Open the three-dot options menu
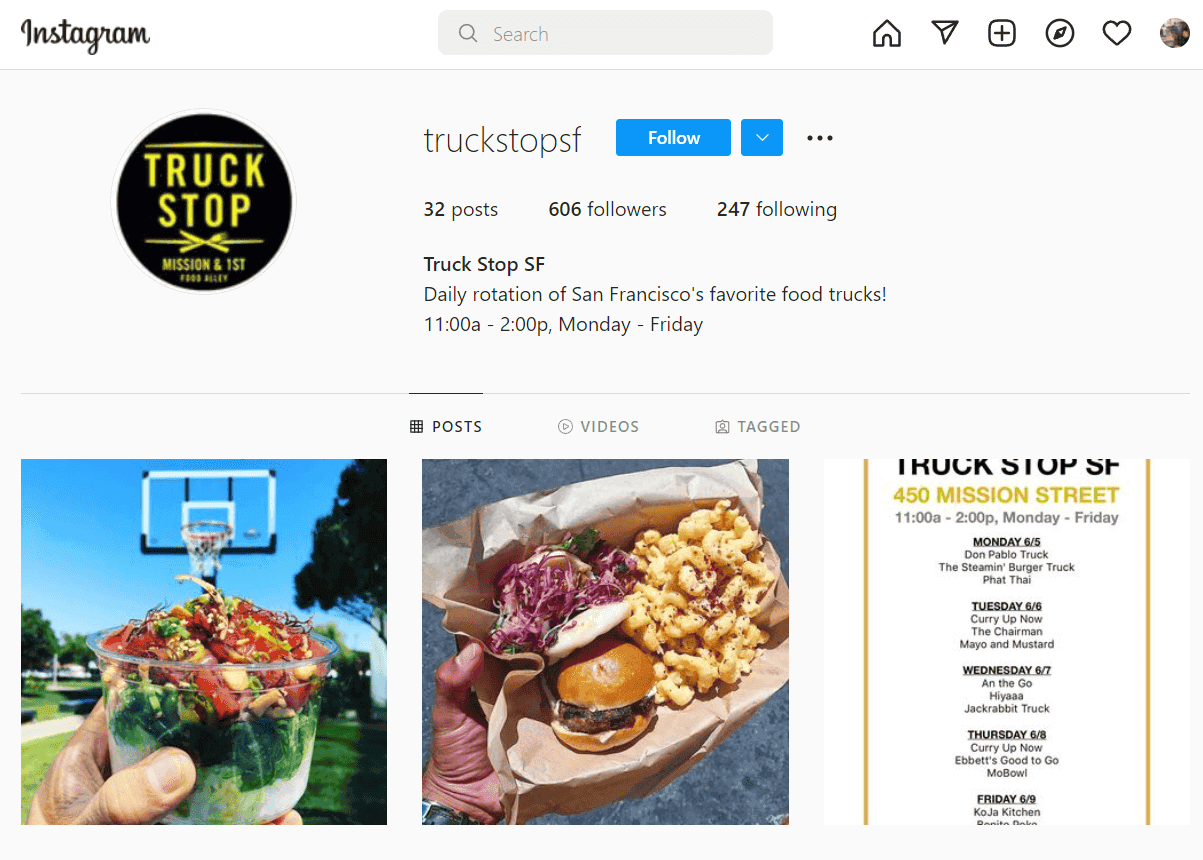1203x860 pixels. pyautogui.click(x=820, y=138)
